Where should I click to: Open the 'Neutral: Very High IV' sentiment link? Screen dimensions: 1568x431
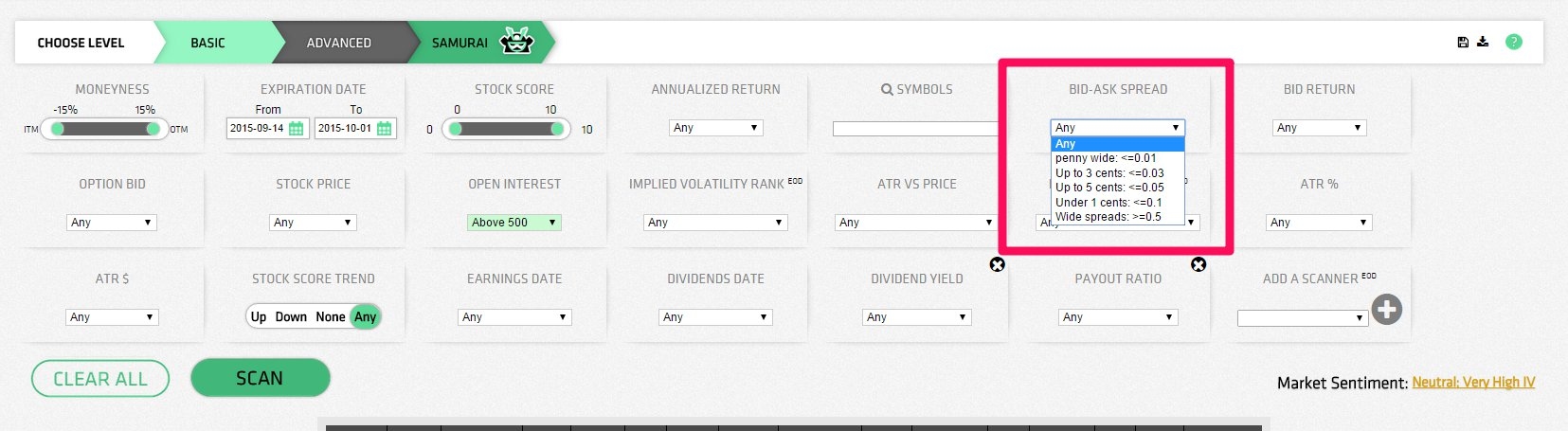point(1473,383)
